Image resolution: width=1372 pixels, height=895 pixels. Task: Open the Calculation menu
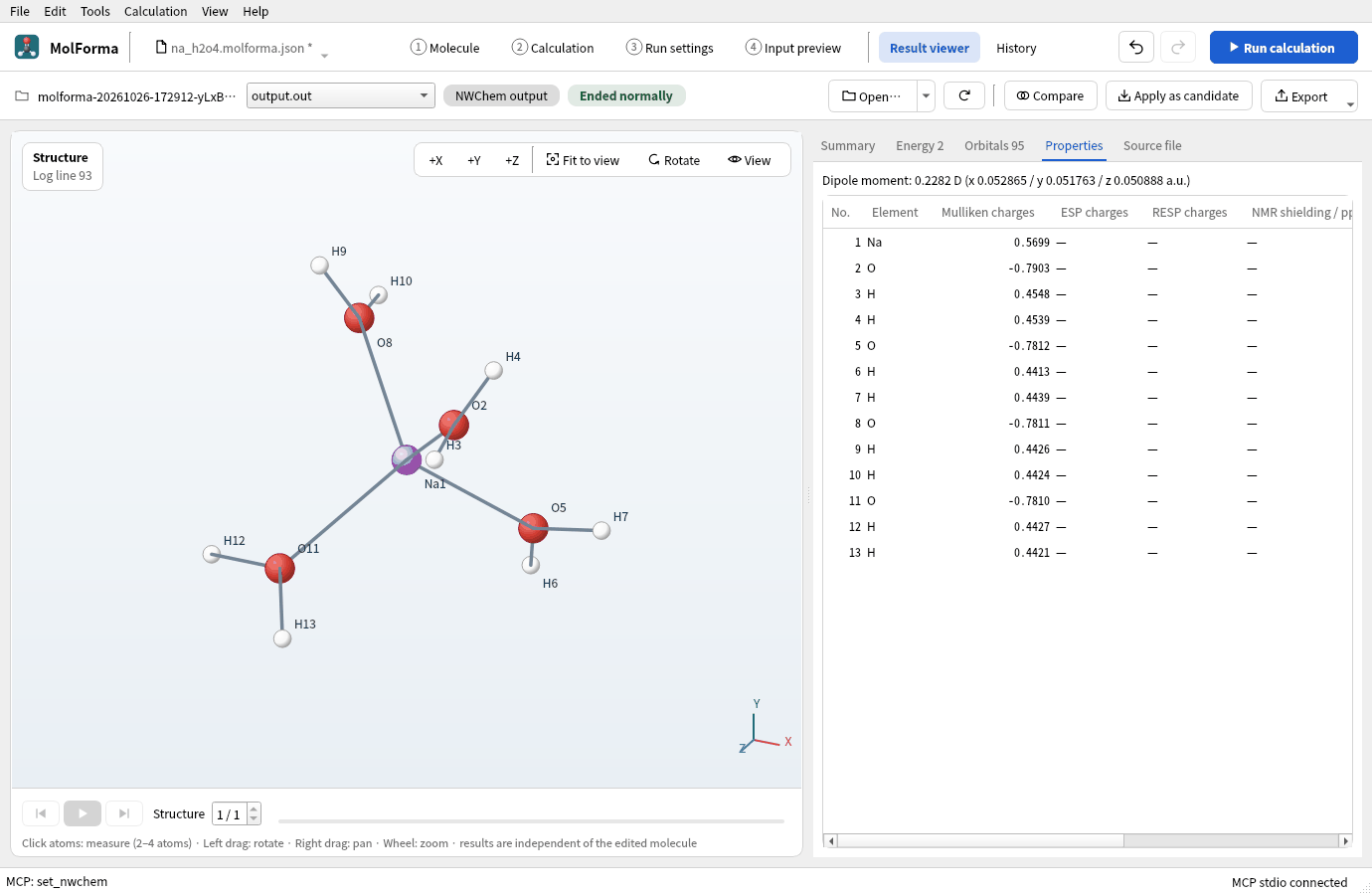tap(155, 11)
